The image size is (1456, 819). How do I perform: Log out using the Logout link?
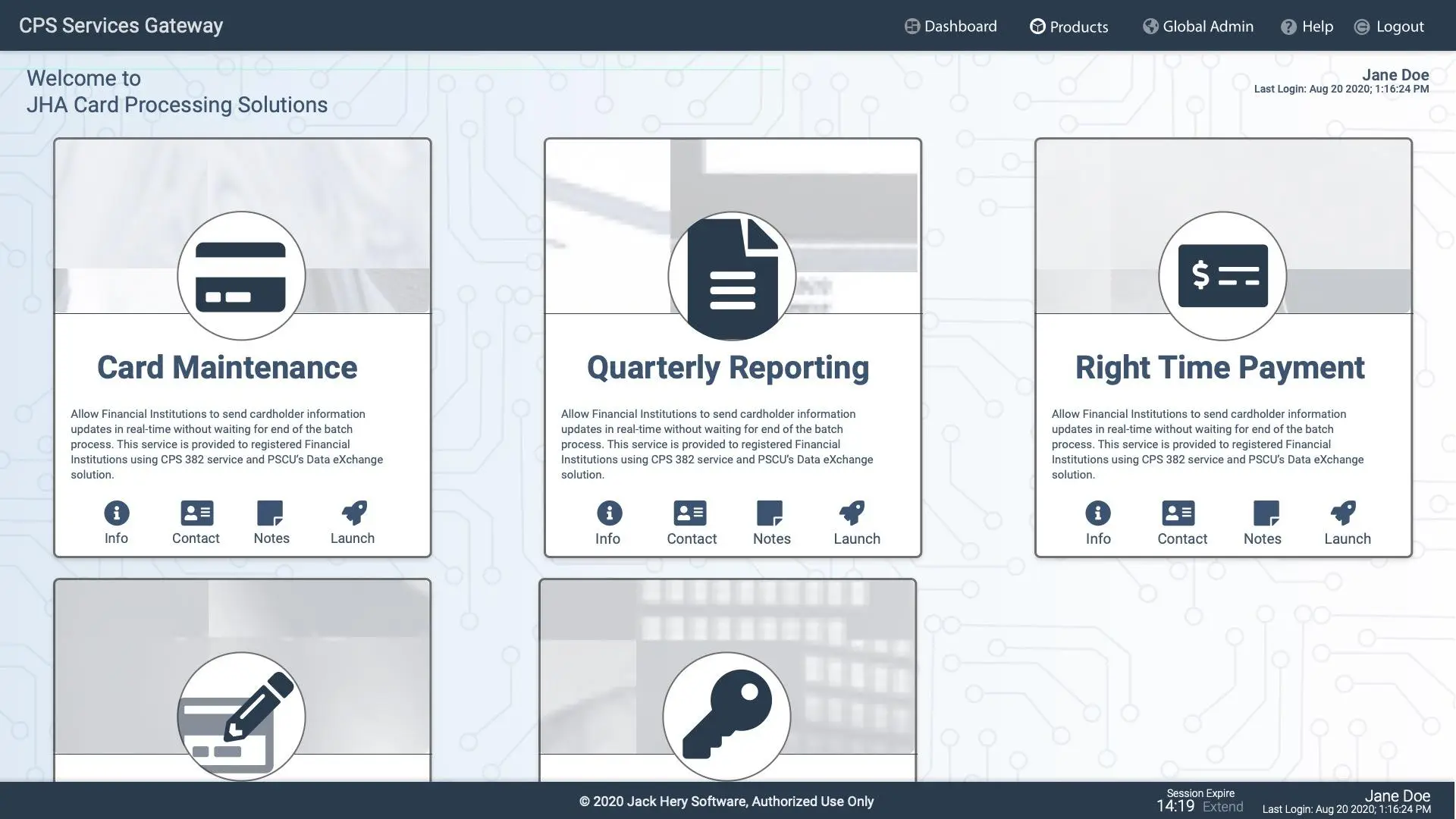pyautogui.click(x=1389, y=27)
